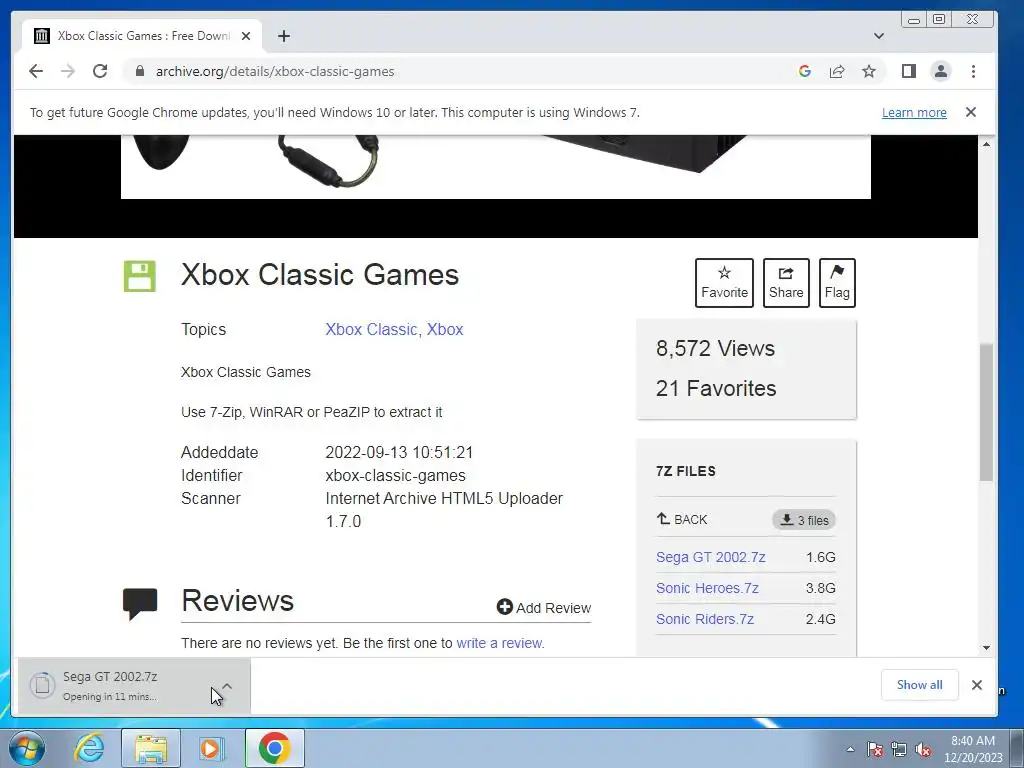Launch Internet Explorer from taskbar

tap(89, 748)
